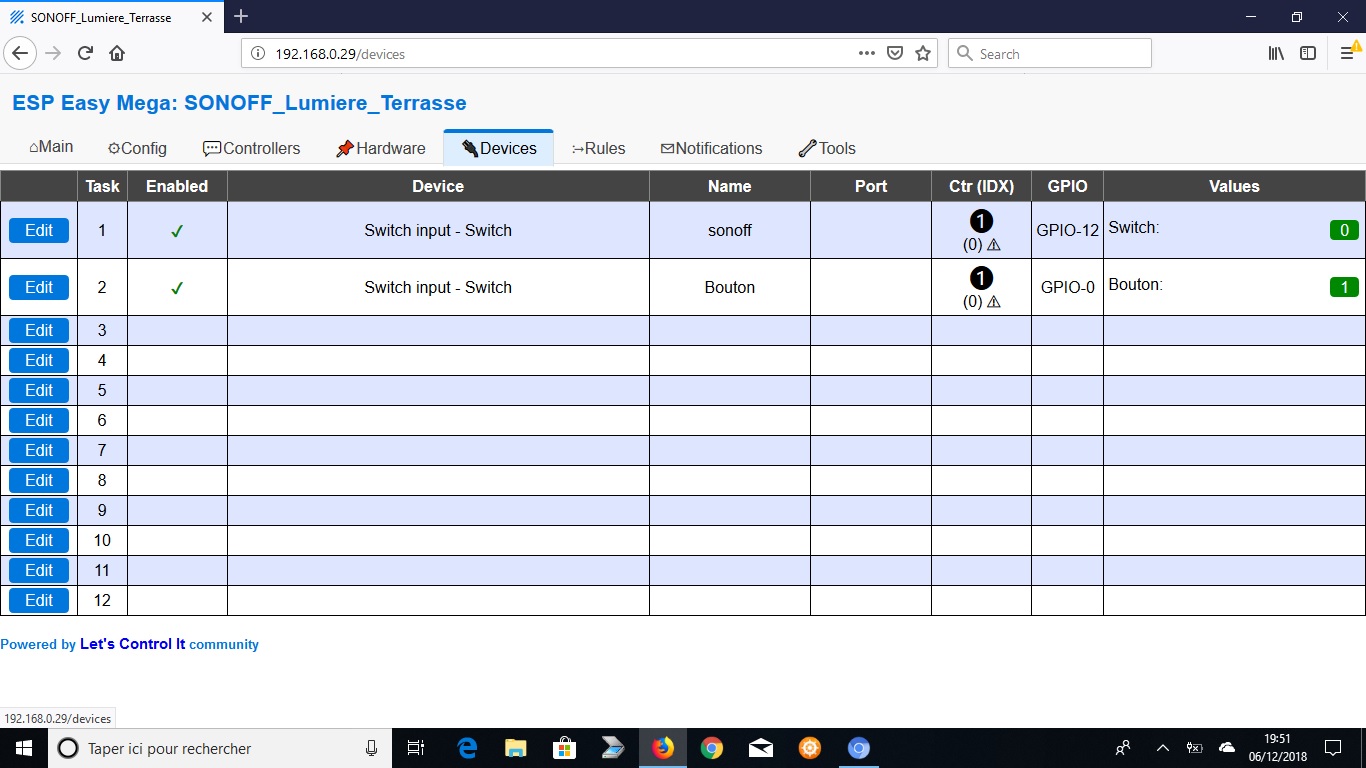The width and height of the screenshot is (1366, 768).
Task: Open Mail app from taskbar
Action: tap(760, 748)
